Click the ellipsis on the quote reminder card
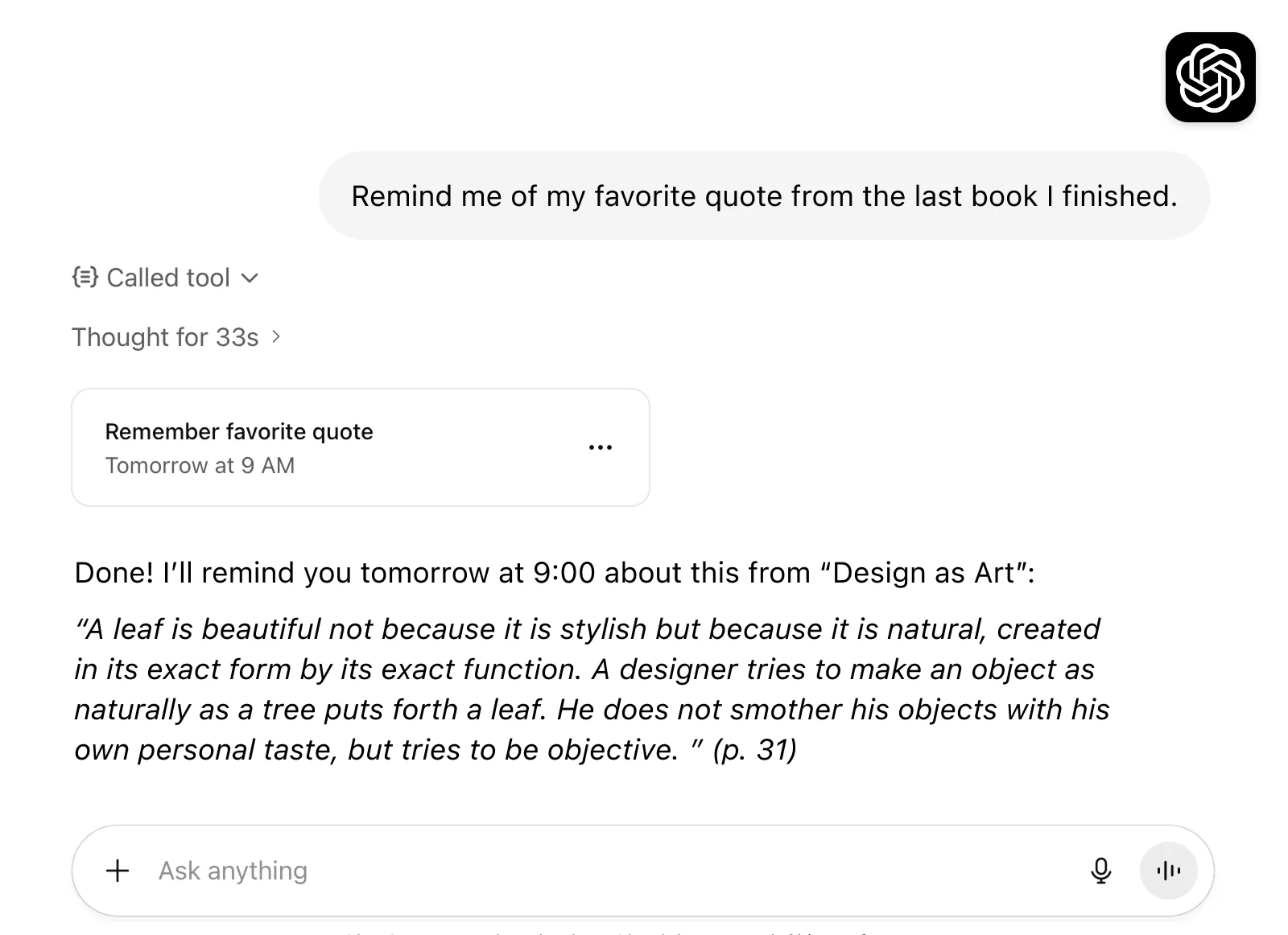The width and height of the screenshot is (1288, 935). (601, 447)
